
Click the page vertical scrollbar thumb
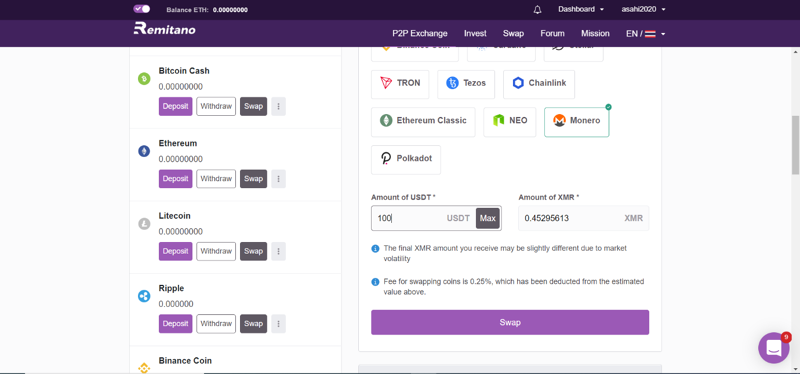tap(795, 145)
